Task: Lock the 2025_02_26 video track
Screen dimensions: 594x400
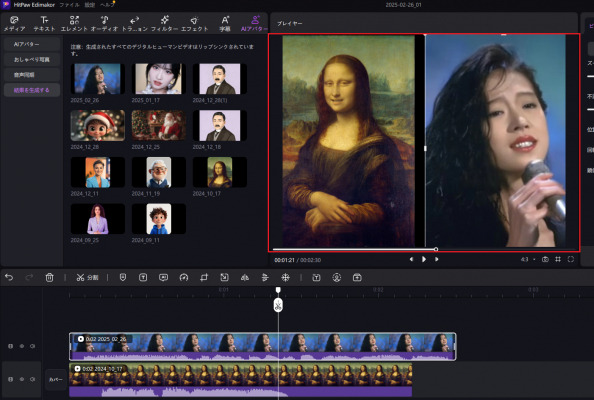Action: pos(11,346)
